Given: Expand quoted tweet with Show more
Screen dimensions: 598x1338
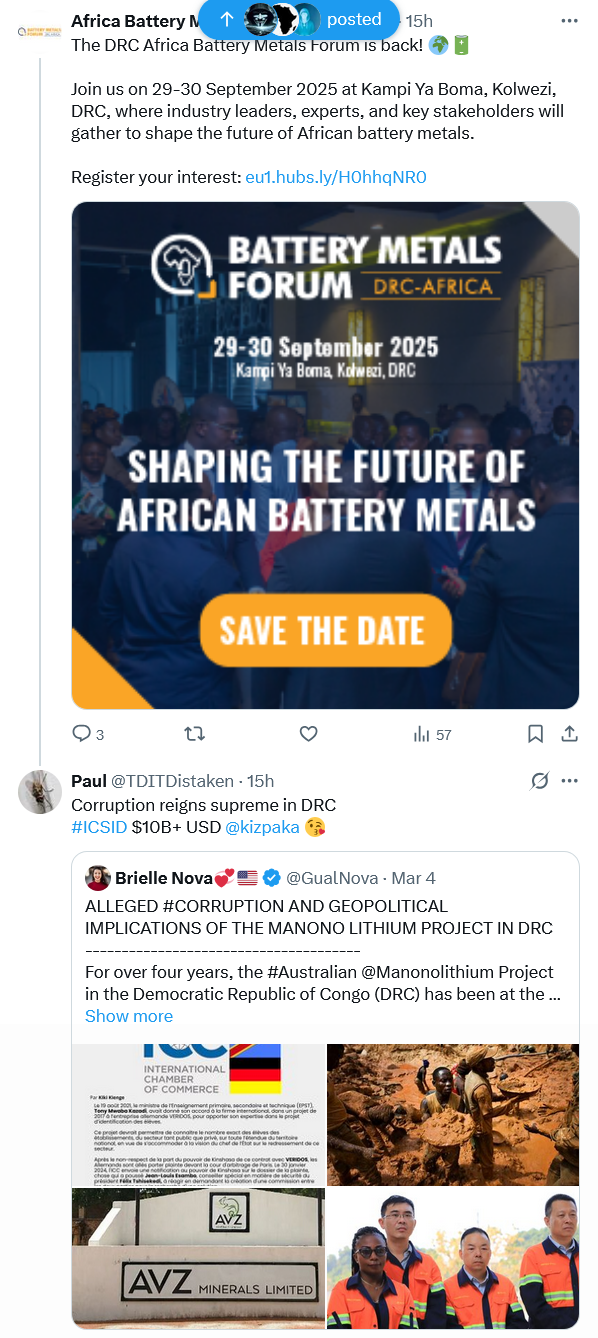Looking at the screenshot, I should point(129,1016).
